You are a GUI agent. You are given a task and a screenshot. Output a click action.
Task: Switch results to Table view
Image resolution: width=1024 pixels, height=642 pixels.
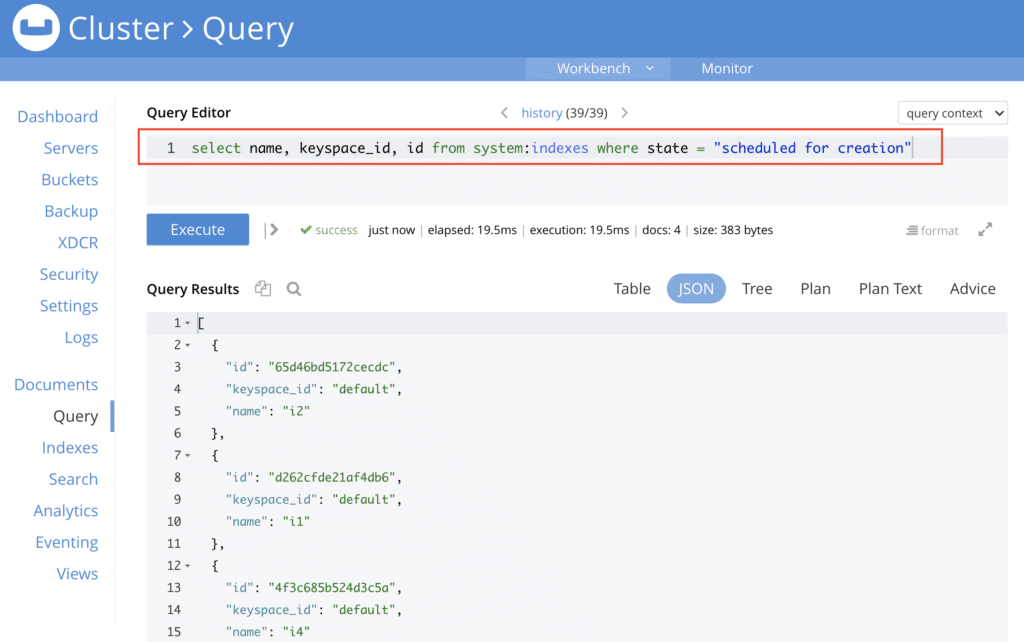[x=632, y=288]
